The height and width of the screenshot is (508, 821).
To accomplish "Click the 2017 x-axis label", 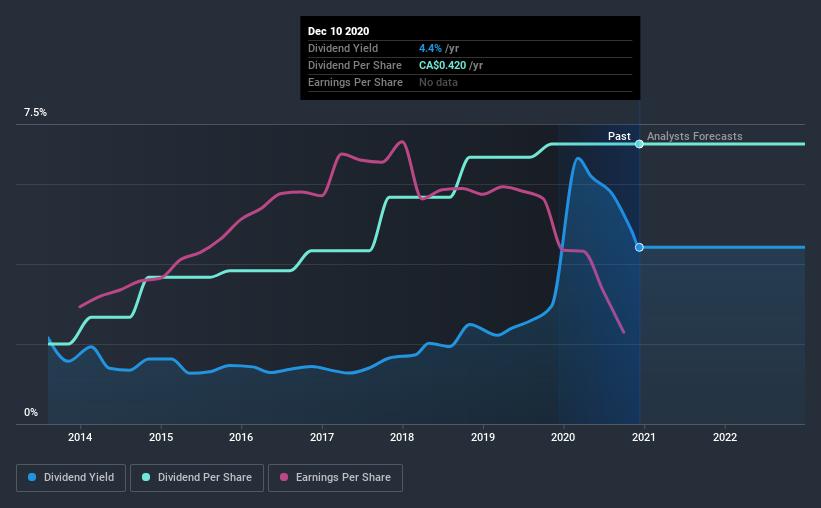I will point(321,437).
